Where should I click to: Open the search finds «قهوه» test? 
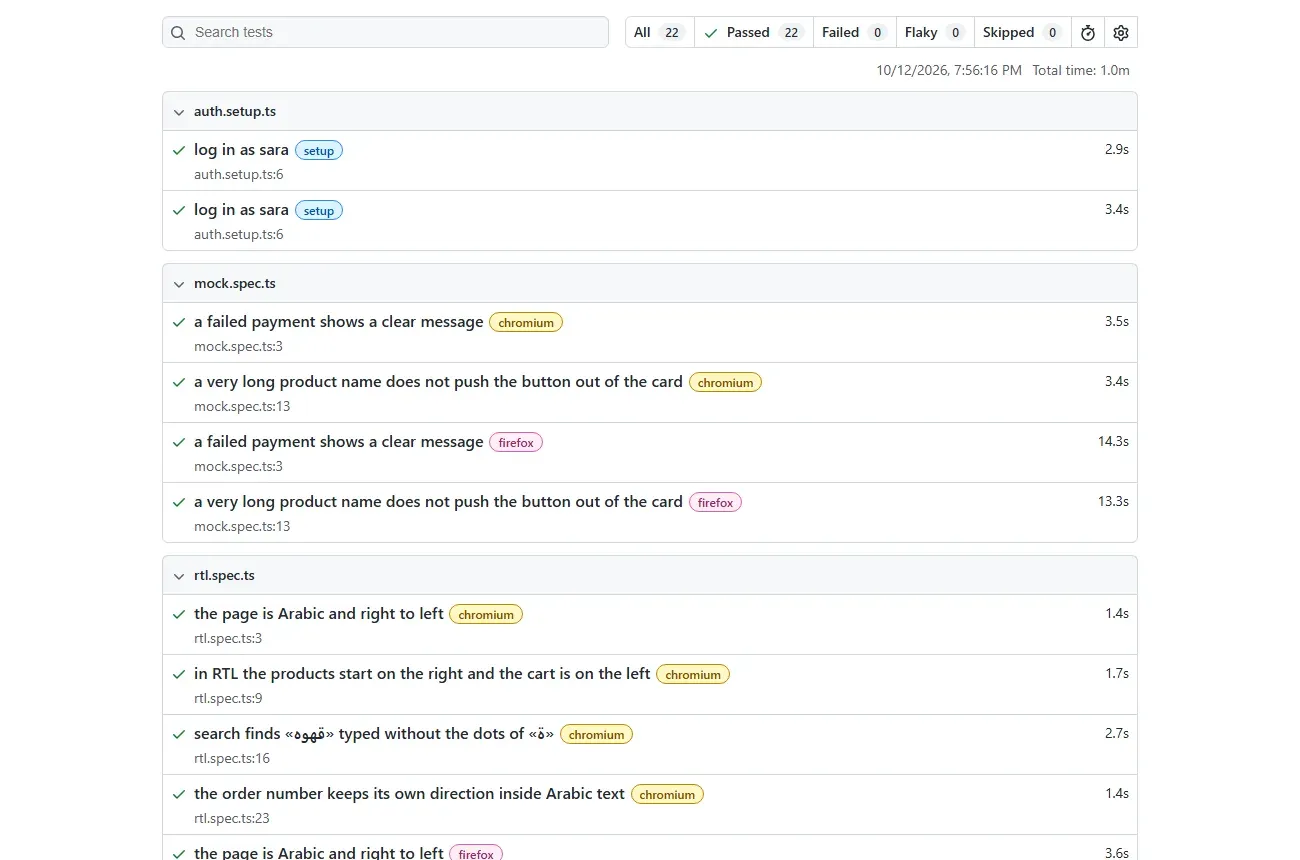(374, 734)
